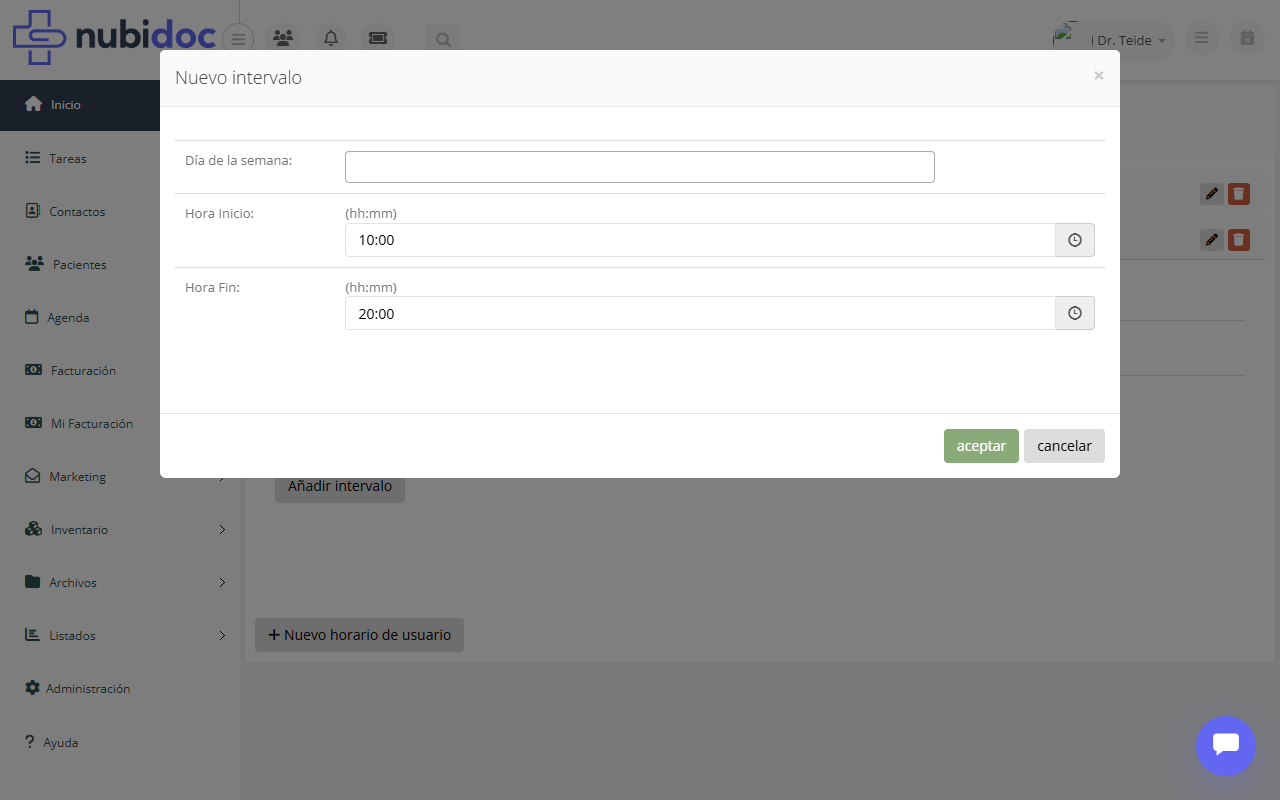Click the aceptar button
Screen dimensions: 1280x800
click(x=981, y=446)
